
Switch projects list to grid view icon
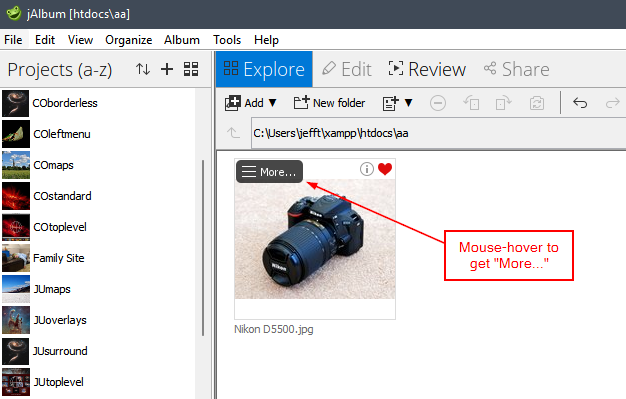pos(191,69)
